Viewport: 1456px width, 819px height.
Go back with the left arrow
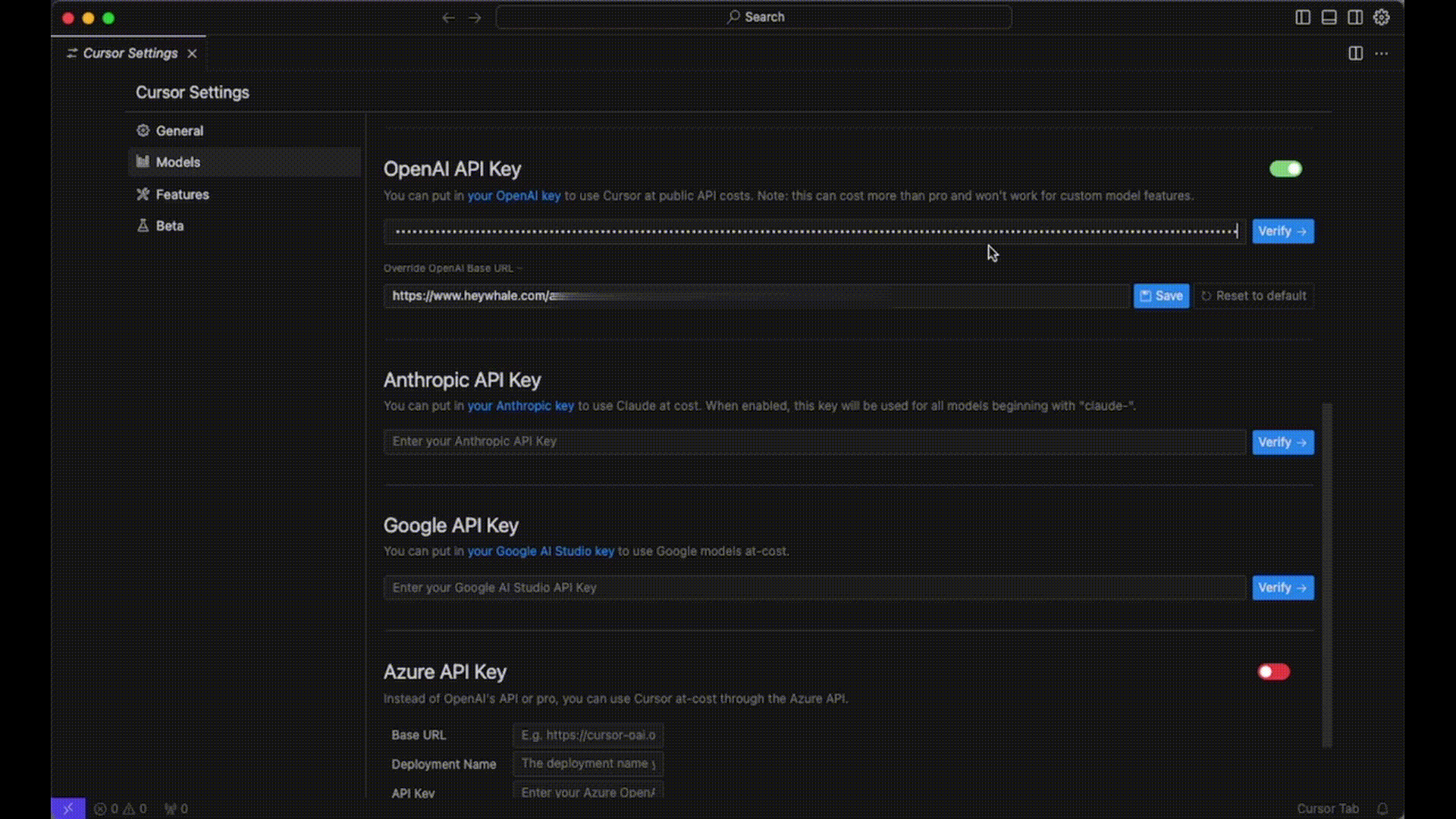point(448,17)
